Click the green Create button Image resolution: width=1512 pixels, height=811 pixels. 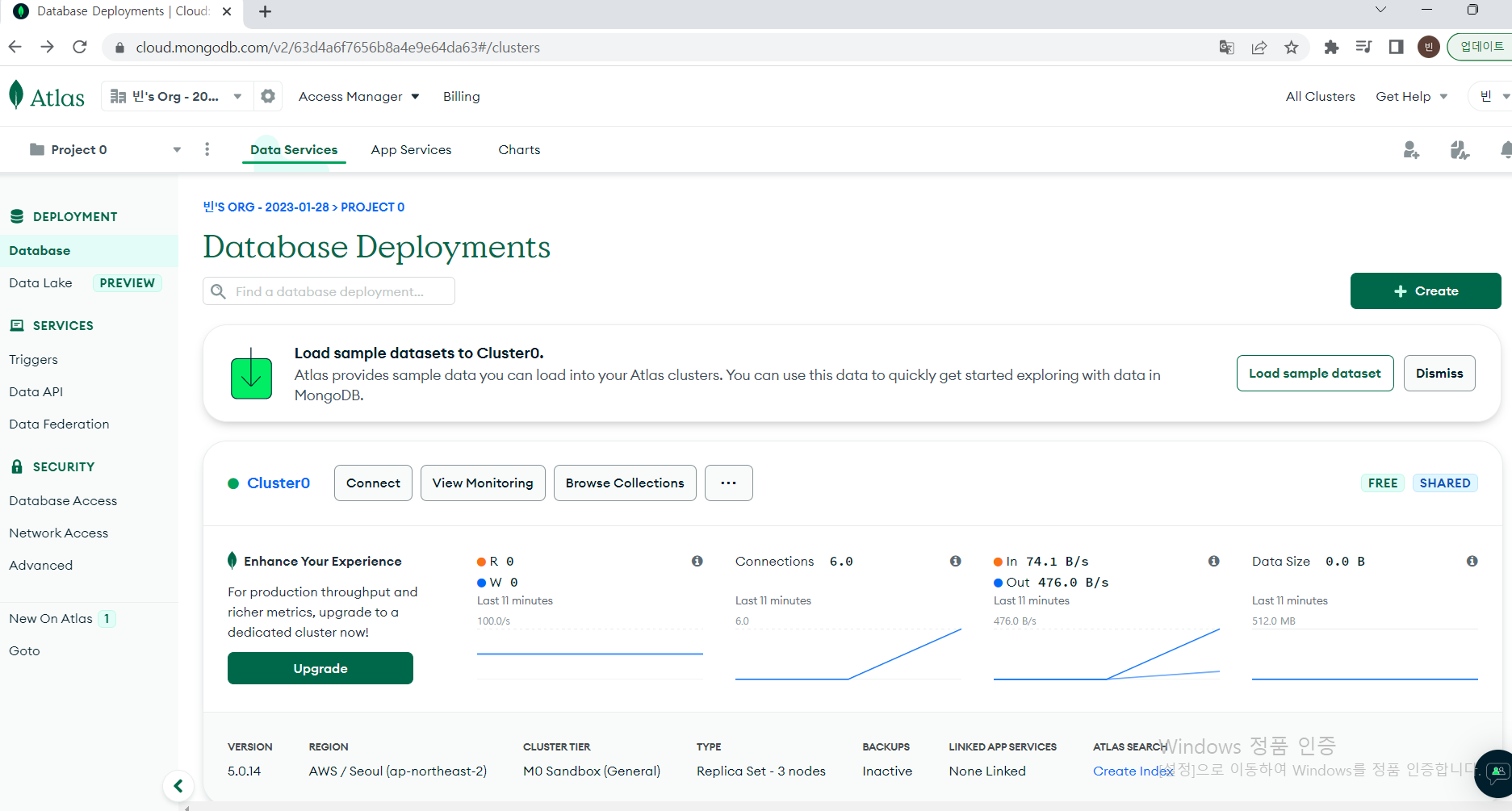tap(1426, 291)
